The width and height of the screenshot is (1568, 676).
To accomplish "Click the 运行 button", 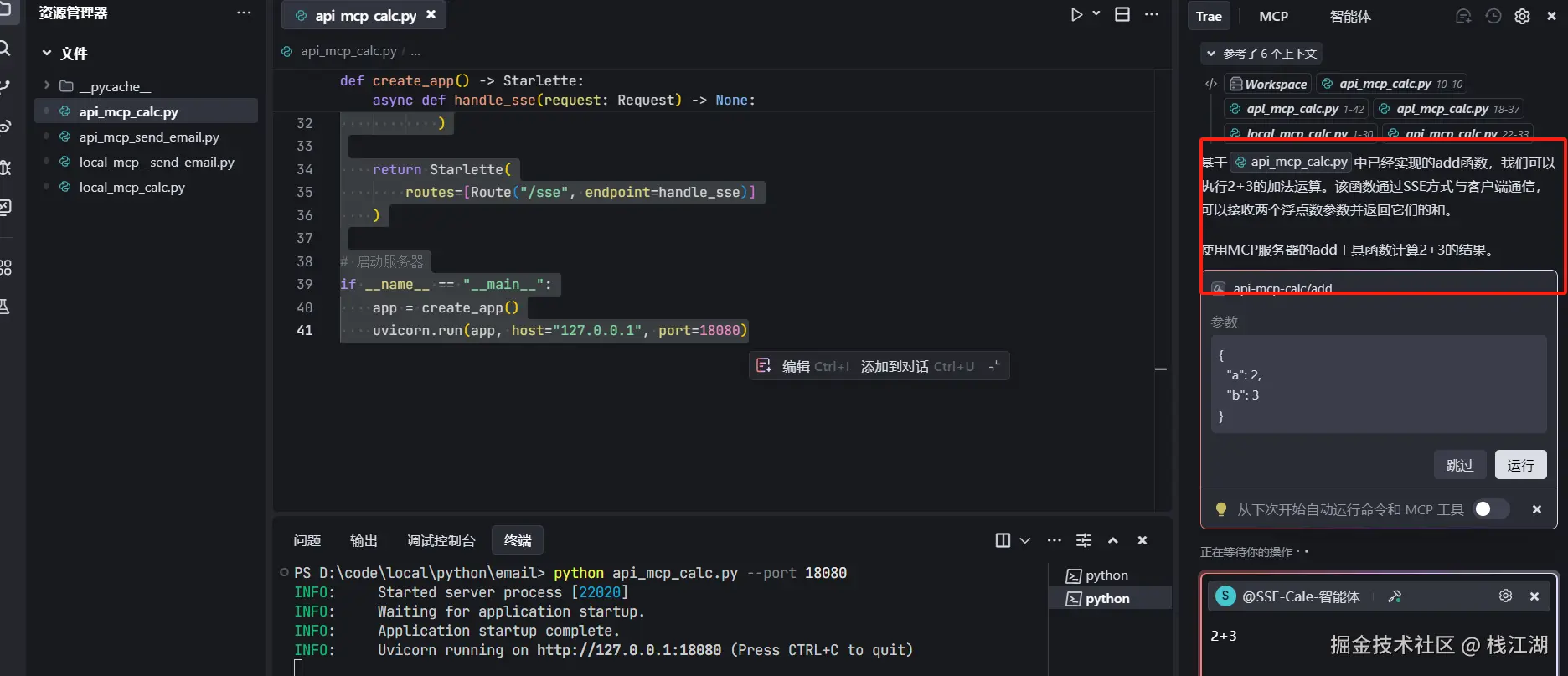I will click(x=1520, y=465).
